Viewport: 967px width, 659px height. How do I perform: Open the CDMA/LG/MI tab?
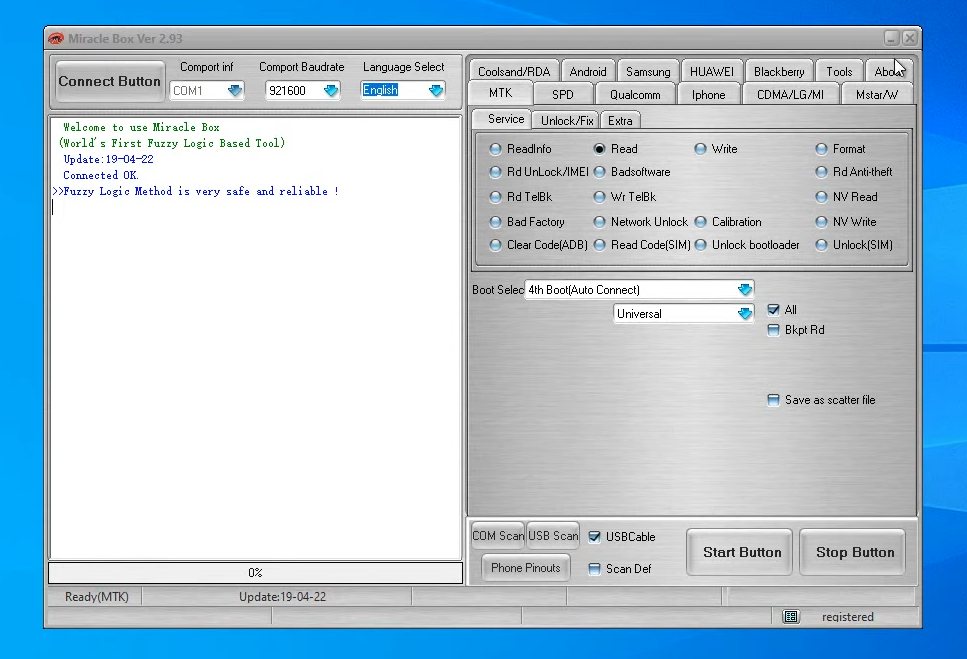[790, 94]
